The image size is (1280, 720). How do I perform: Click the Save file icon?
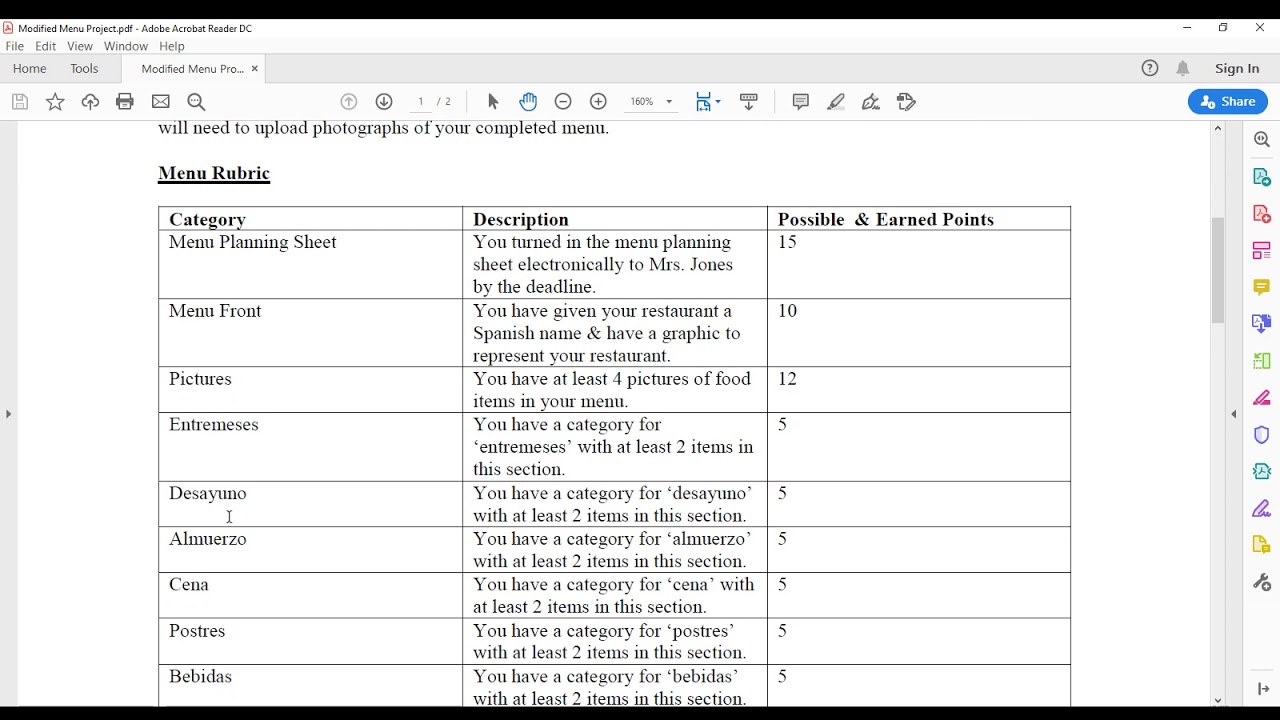click(20, 102)
